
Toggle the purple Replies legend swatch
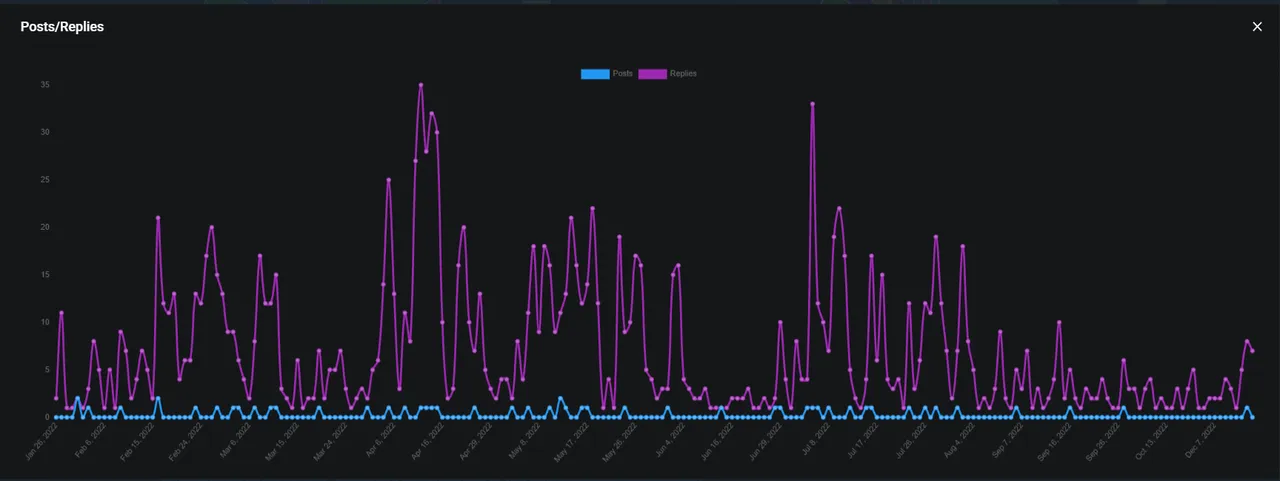[653, 74]
